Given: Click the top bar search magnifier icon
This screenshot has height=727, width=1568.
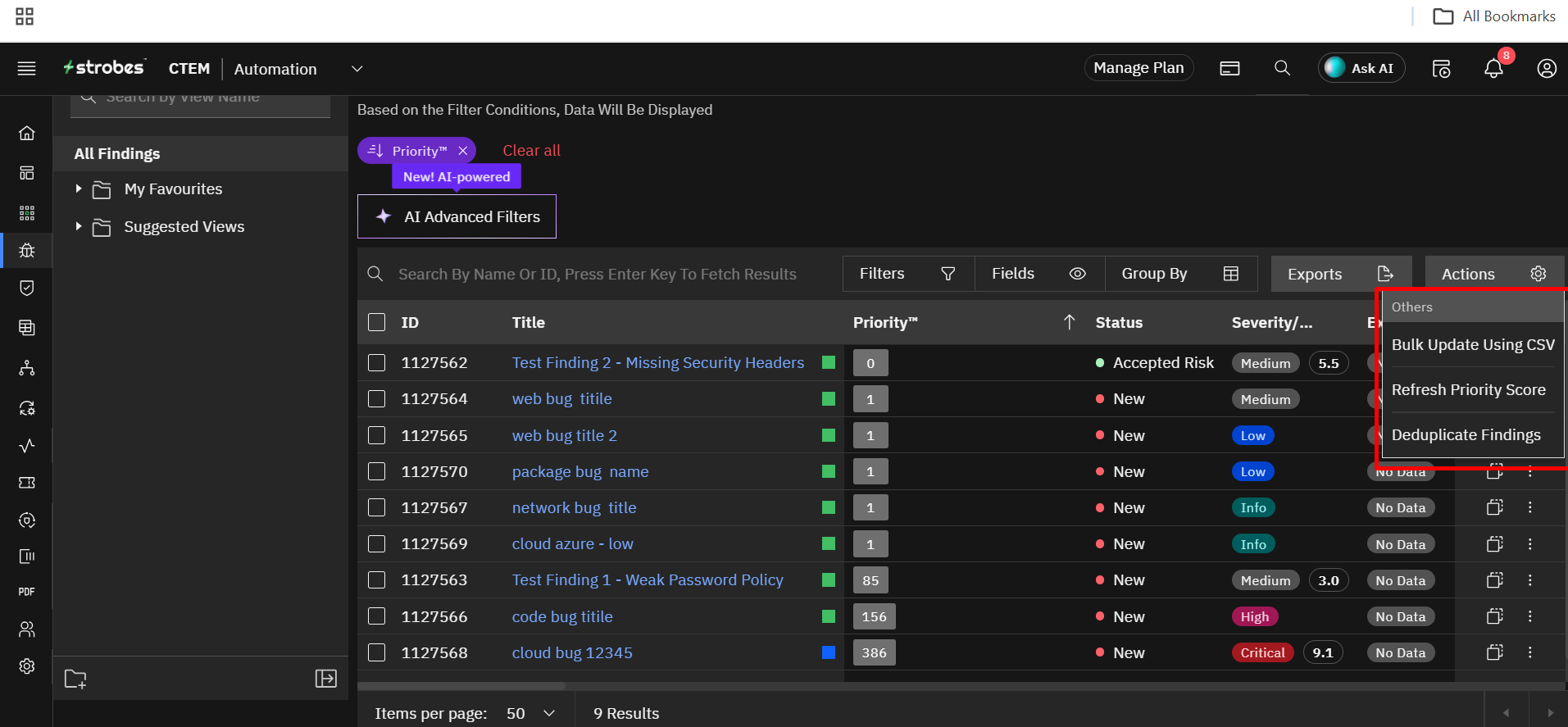Looking at the screenshot, I should (x=1282, y=68).
